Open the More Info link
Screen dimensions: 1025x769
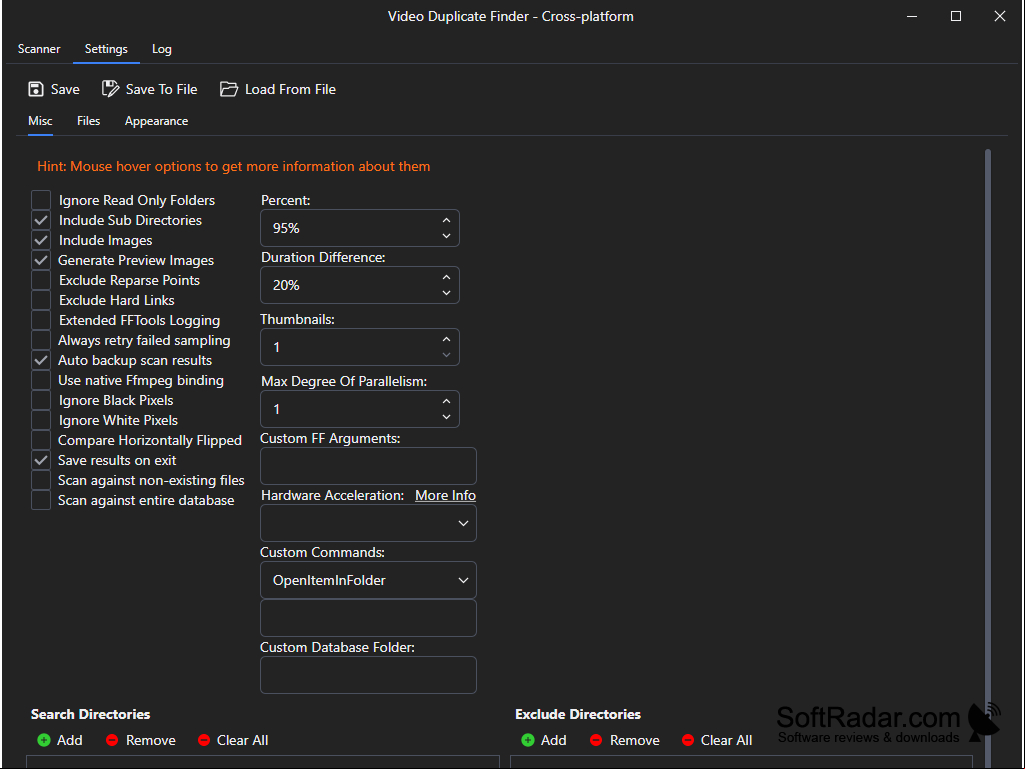pos(445,496)
